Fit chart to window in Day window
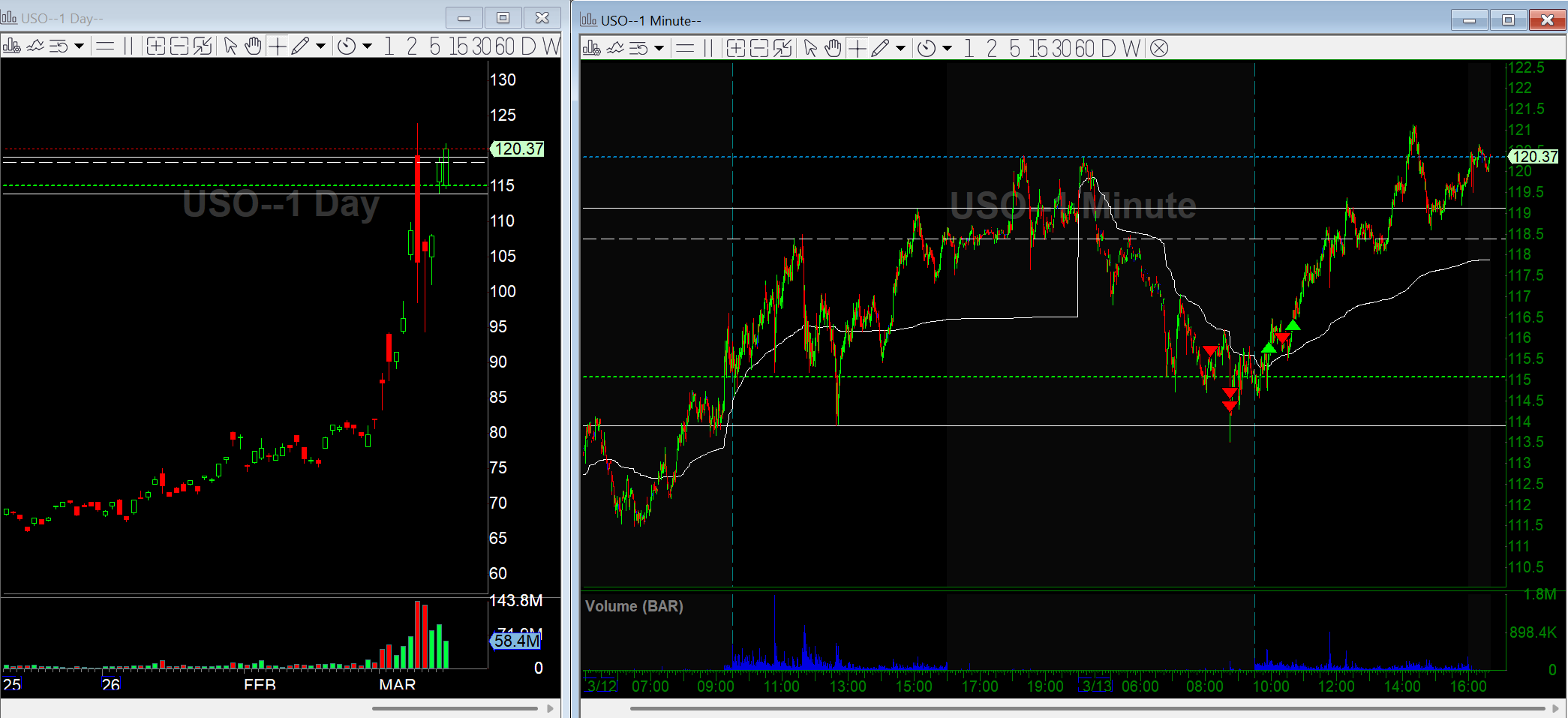 coord(203,47)
